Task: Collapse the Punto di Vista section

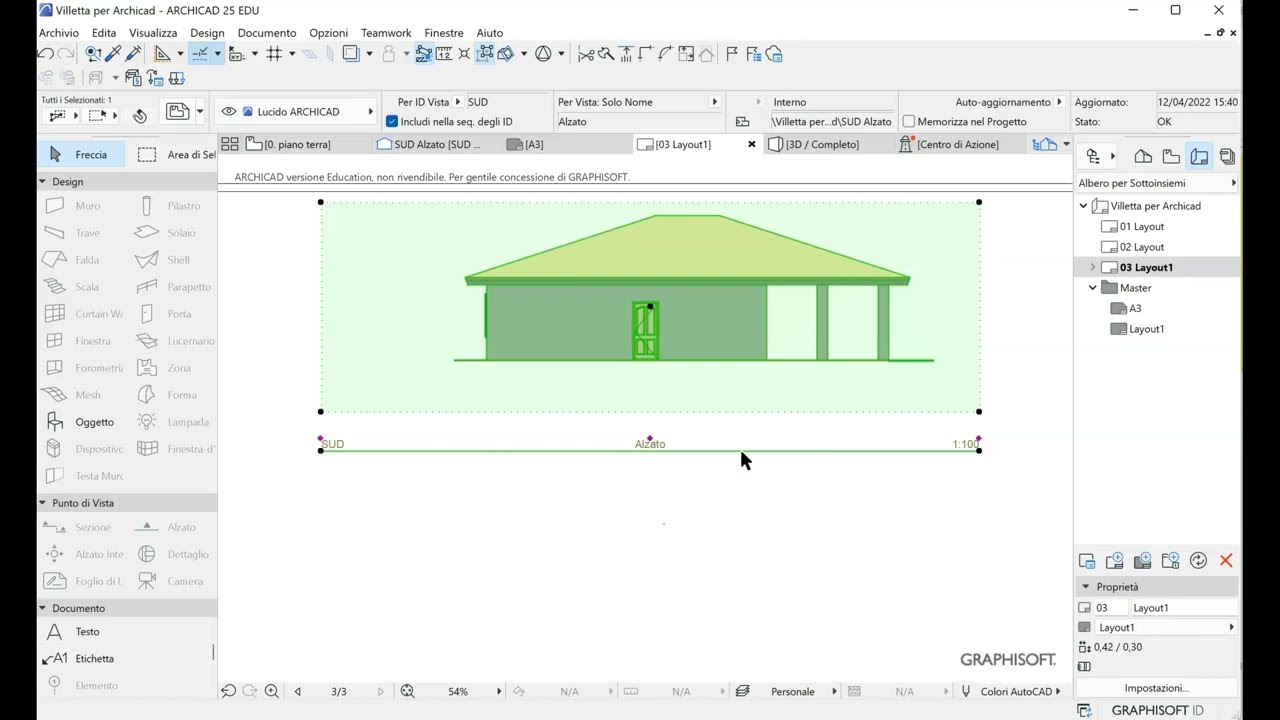Action: tap(42, 503)
